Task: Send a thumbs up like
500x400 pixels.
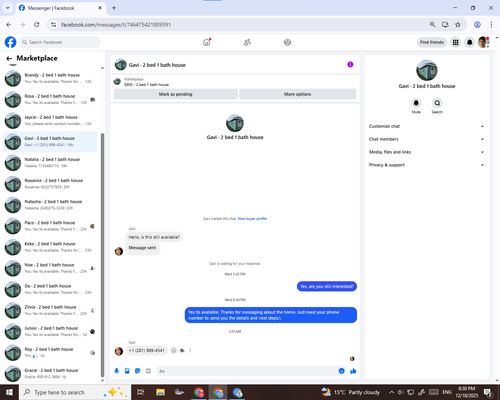Action: [x=353, y=371]
